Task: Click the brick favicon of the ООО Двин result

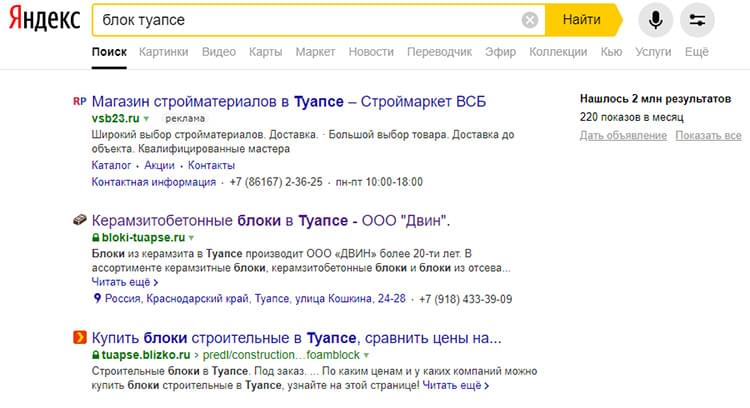Action: (x=79, y=220)
